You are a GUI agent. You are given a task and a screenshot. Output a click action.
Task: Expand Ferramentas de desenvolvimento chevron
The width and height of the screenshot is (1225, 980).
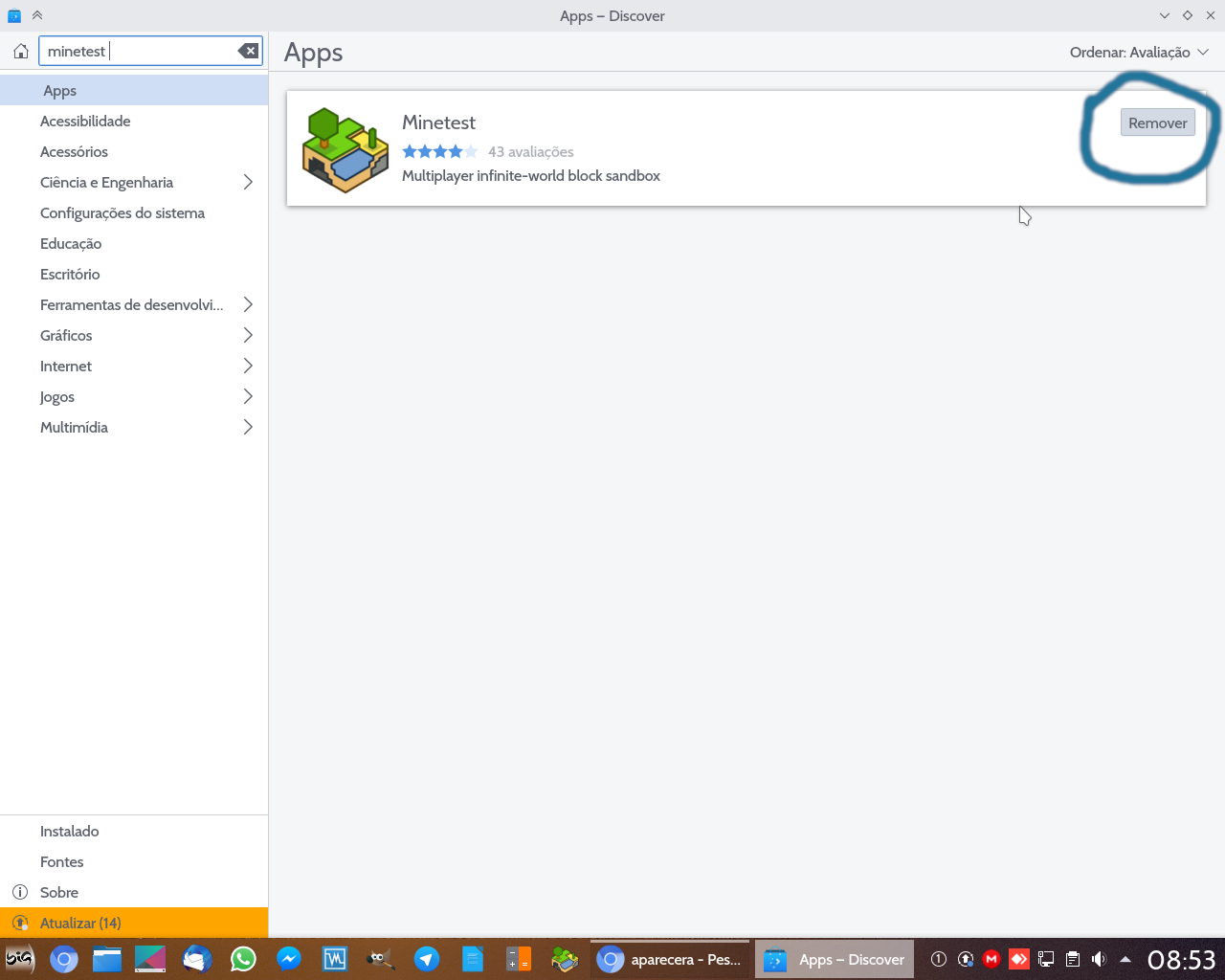click(x=248, y=304)
